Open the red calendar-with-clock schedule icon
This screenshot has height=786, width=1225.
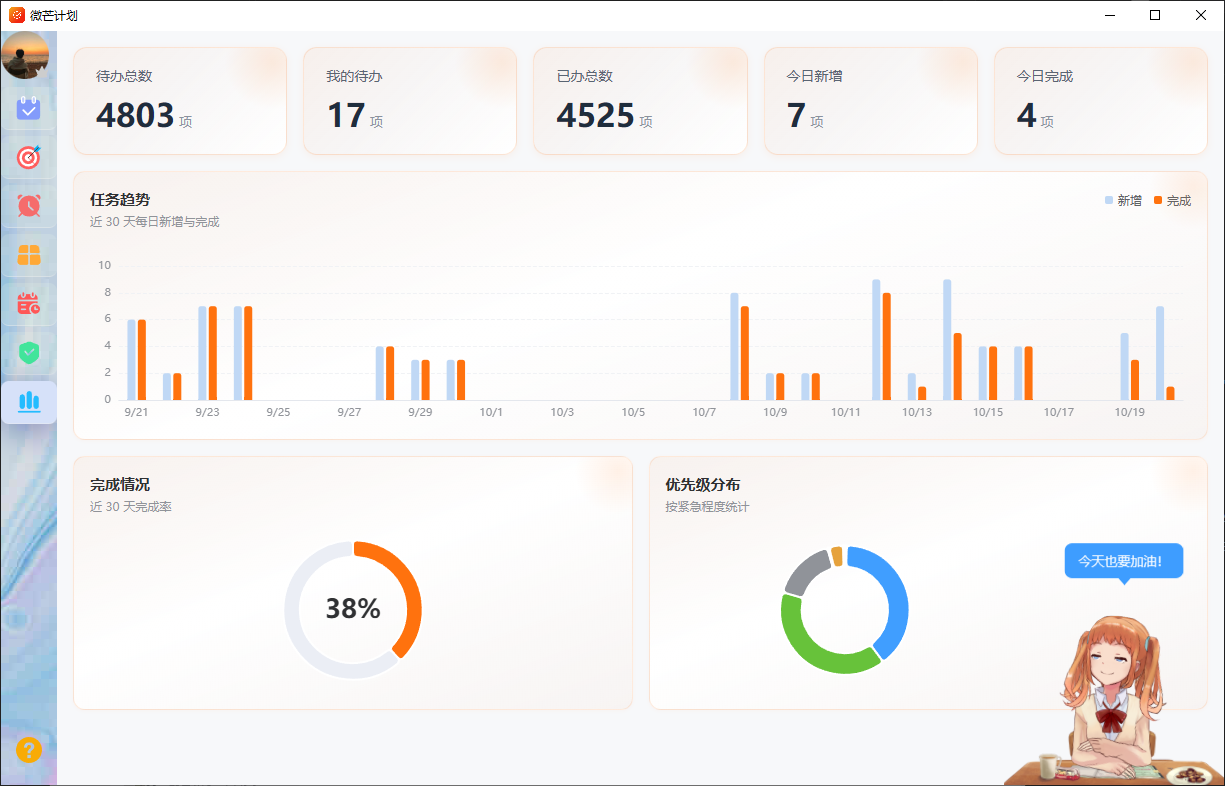click(x=29, y=304)
